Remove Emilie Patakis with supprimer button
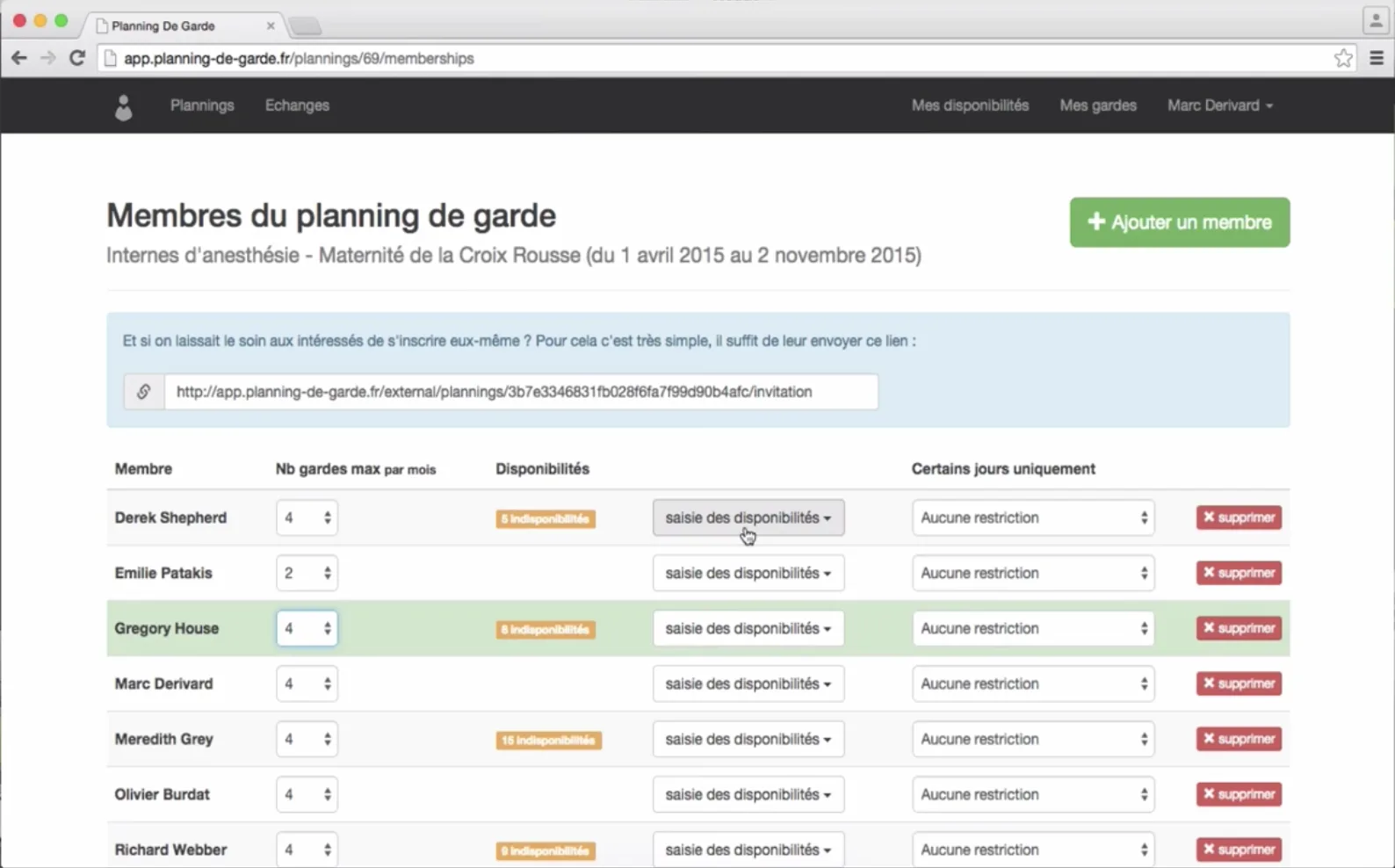The image size is (1395, 868). pyautogui.click(x=1239, y=573)
